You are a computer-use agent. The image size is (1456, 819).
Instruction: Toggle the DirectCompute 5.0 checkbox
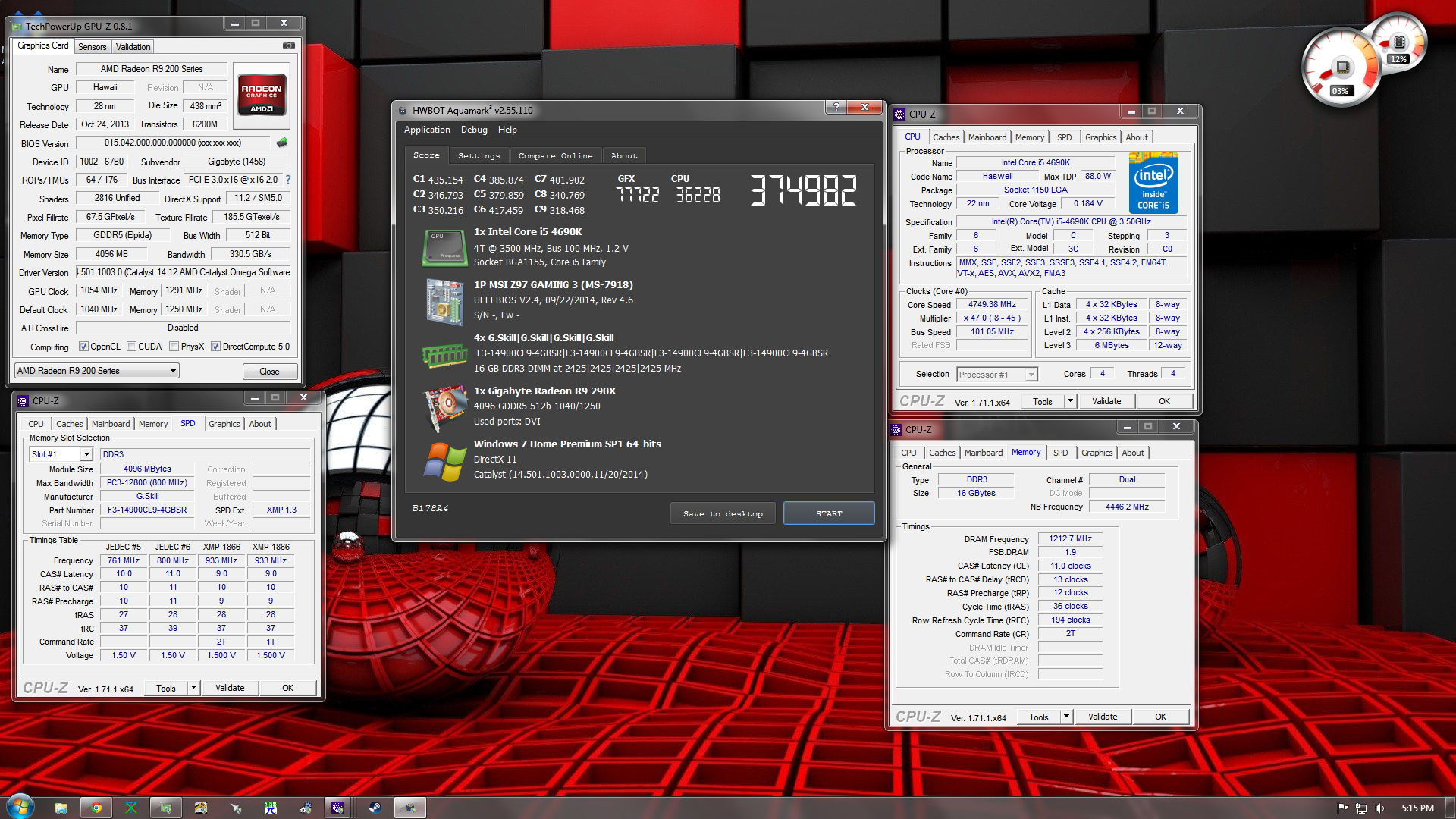(x=215, y=347)
